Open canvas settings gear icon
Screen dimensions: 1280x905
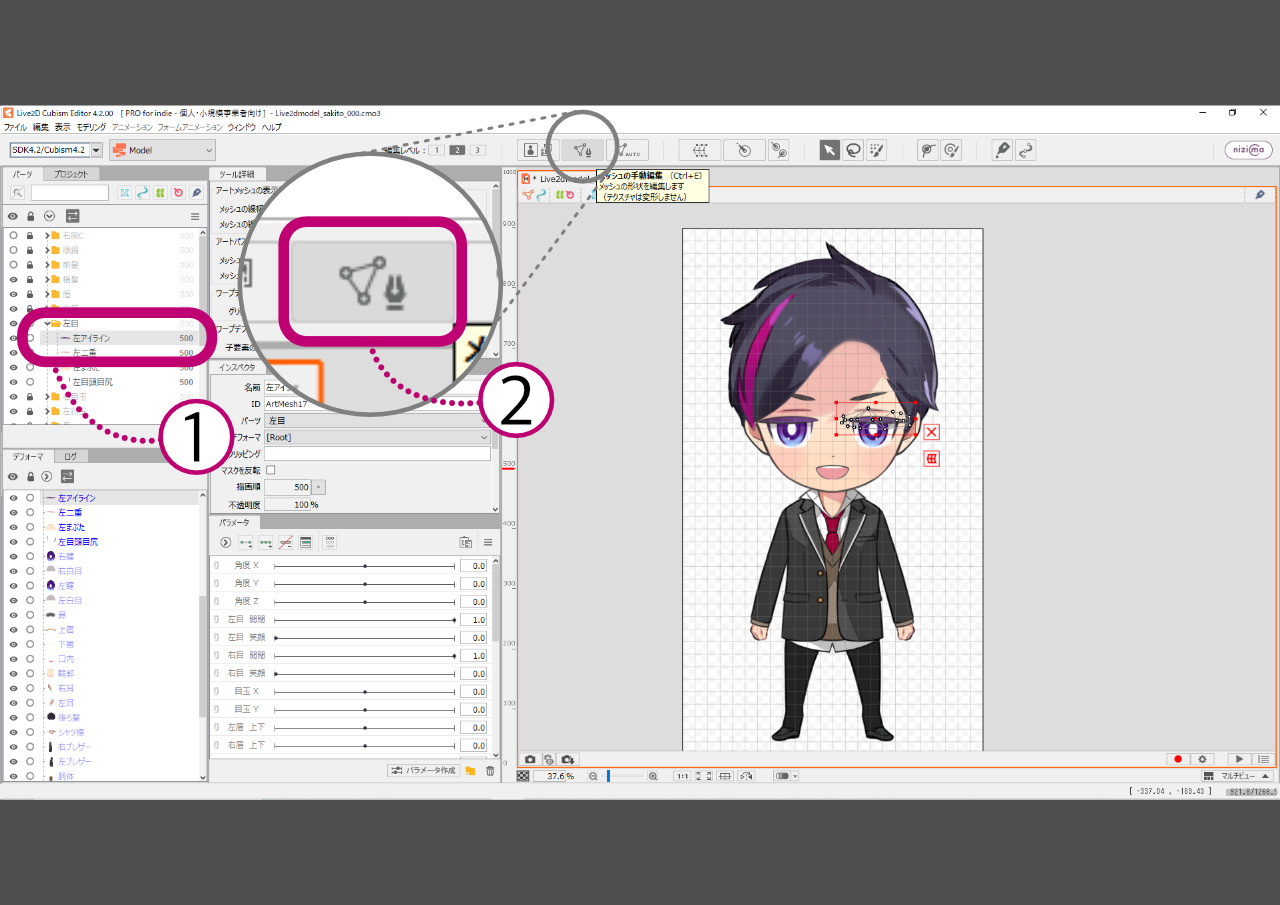1203,760
